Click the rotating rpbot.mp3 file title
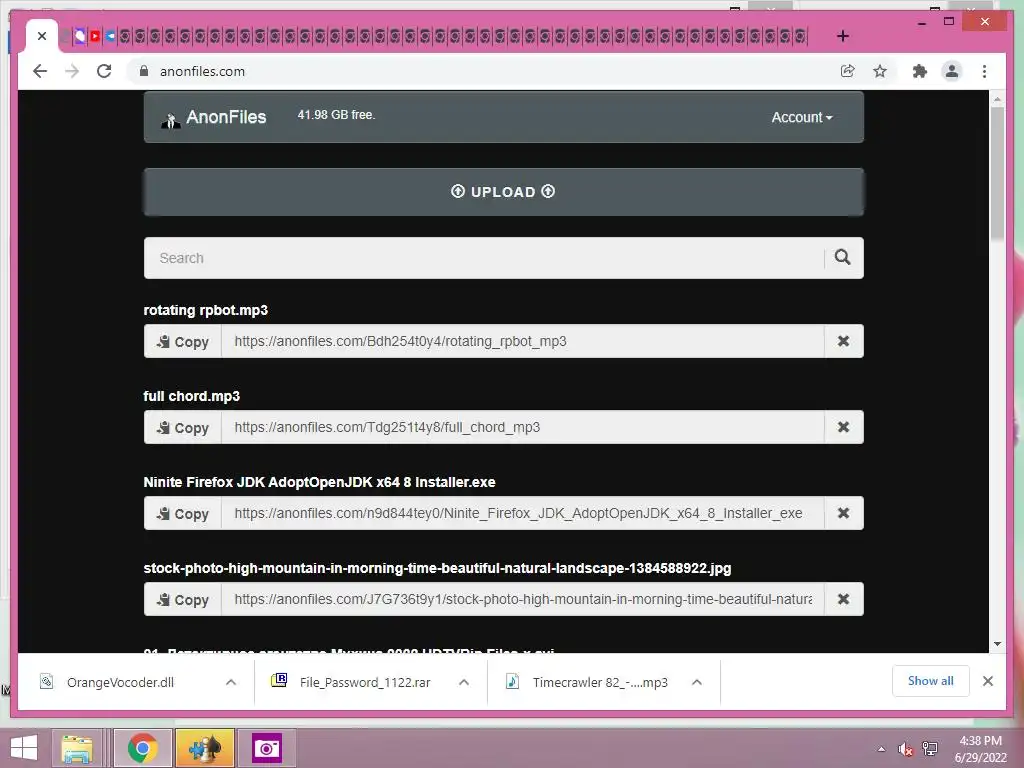This screenshot has width=1024, height=768. [206, 310]
